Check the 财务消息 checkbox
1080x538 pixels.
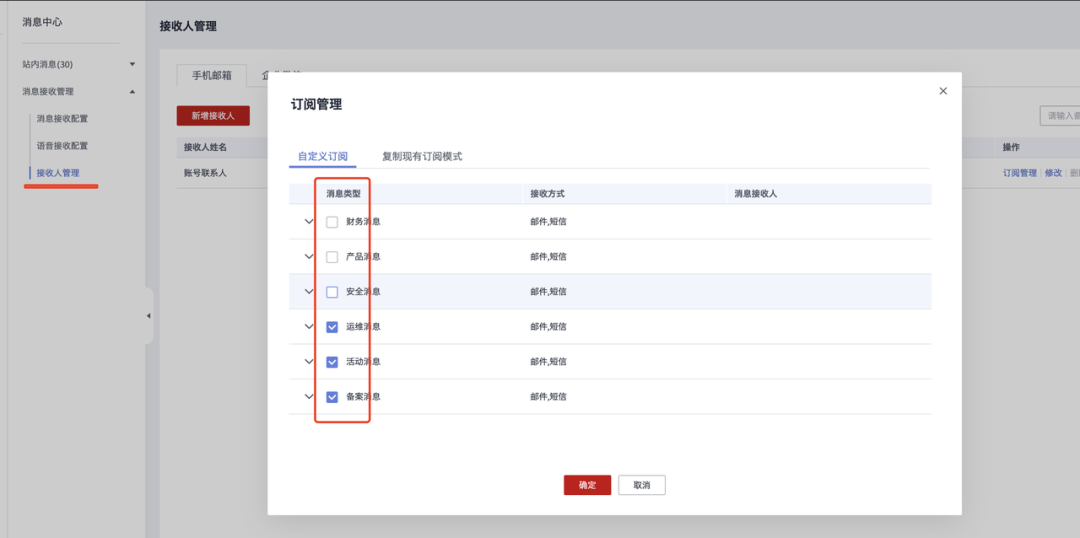pyautogui.click(x=332, y=222)
